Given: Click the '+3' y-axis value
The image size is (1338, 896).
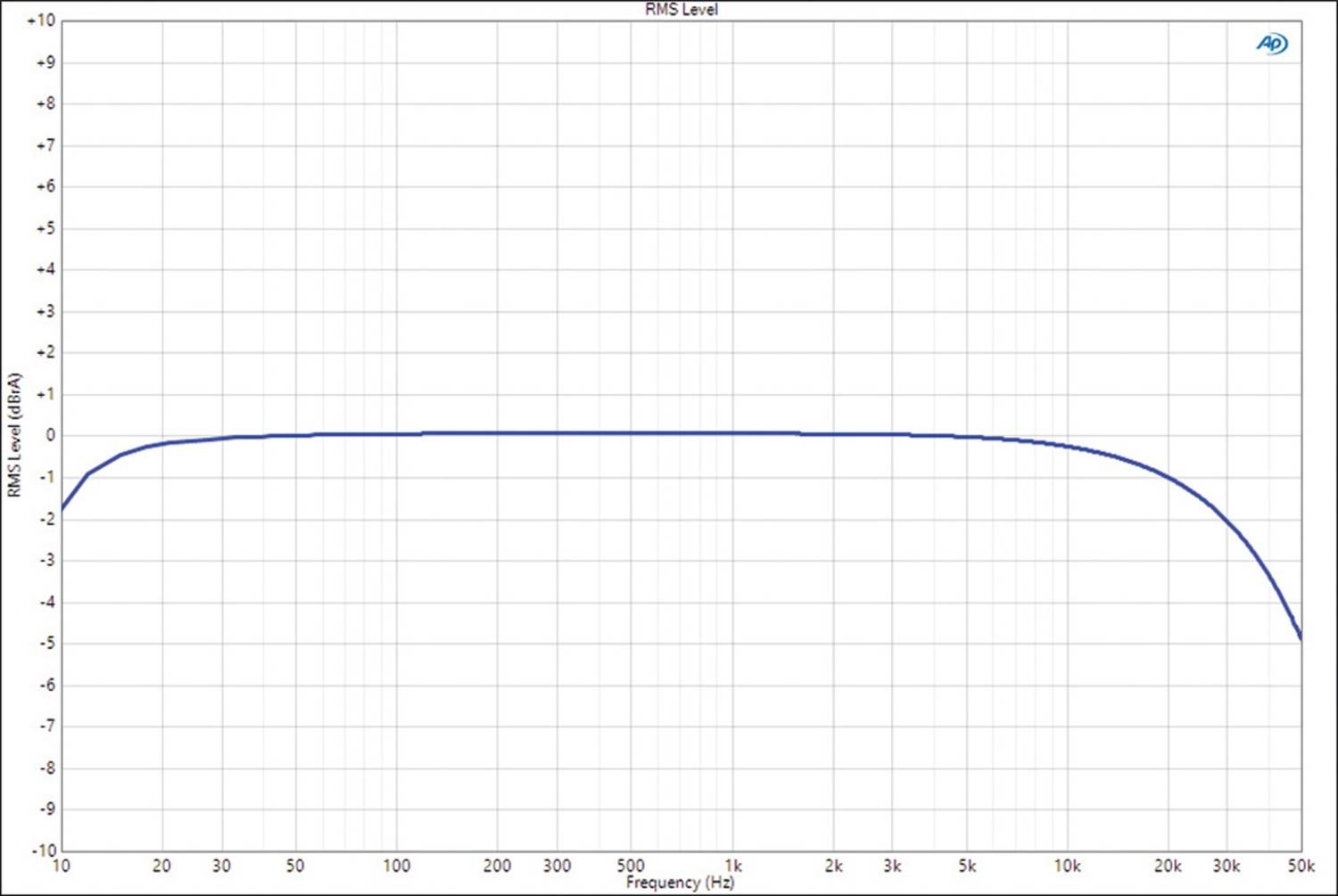Looking at the screenshot, I should (45, 311).
